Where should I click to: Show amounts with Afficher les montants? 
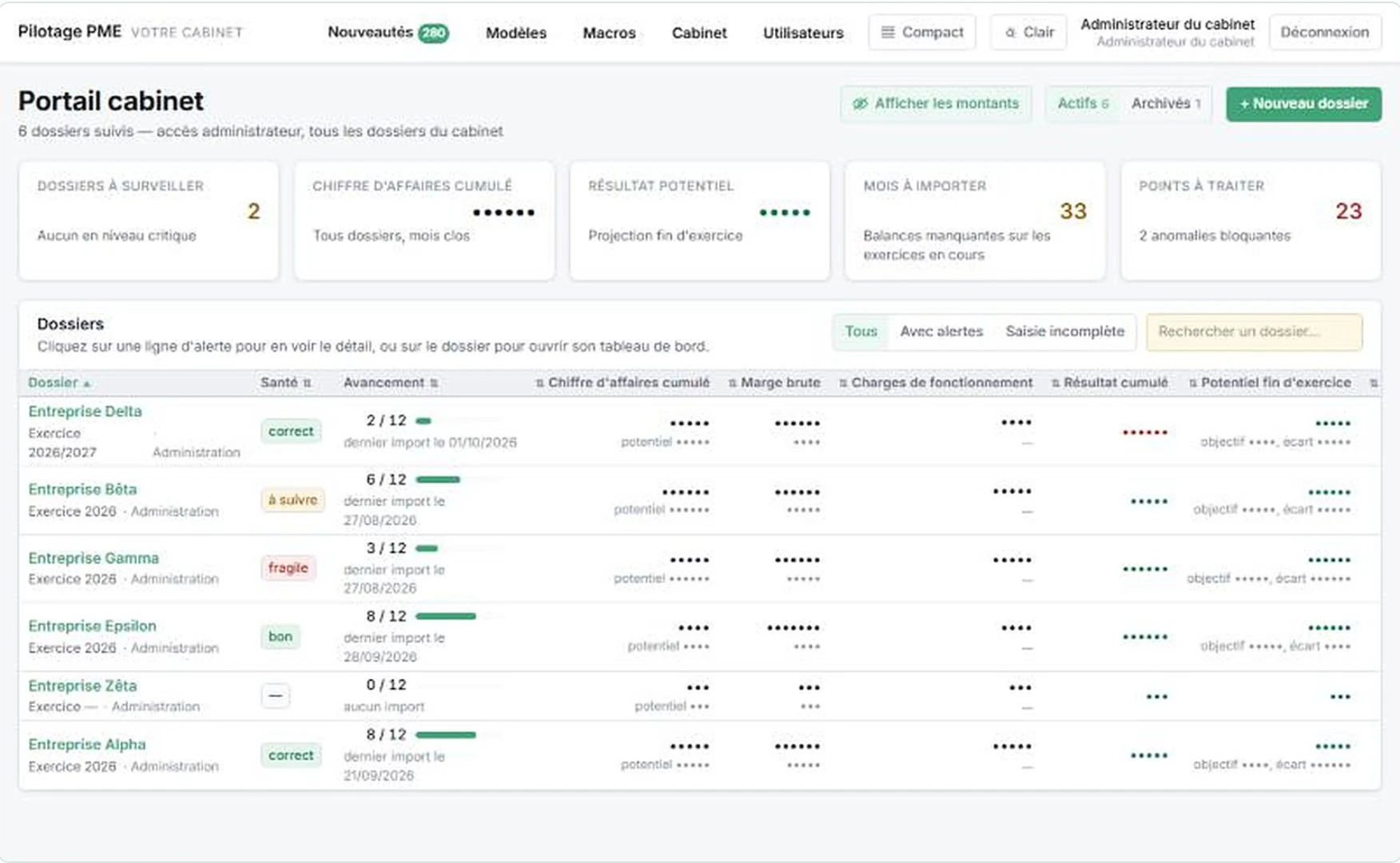point(936,104)
